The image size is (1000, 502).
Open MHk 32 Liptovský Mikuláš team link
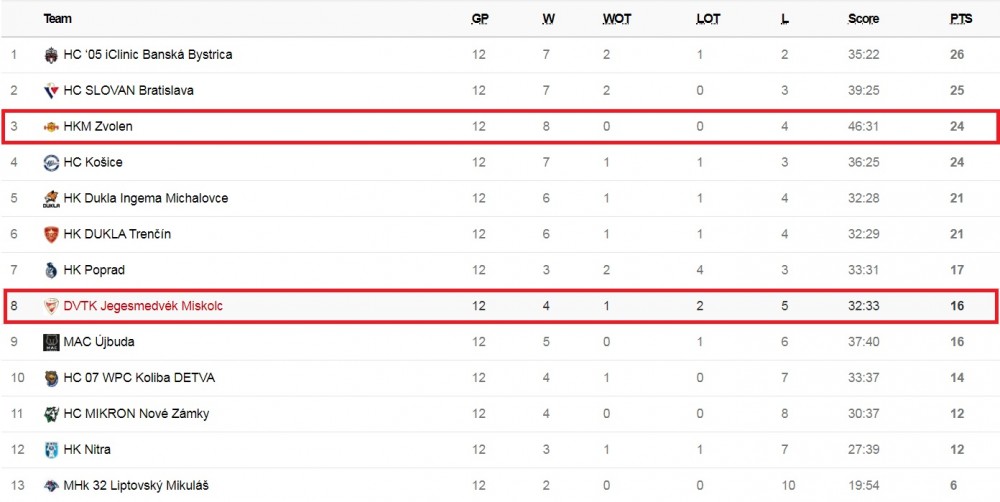tap(136, 485)
